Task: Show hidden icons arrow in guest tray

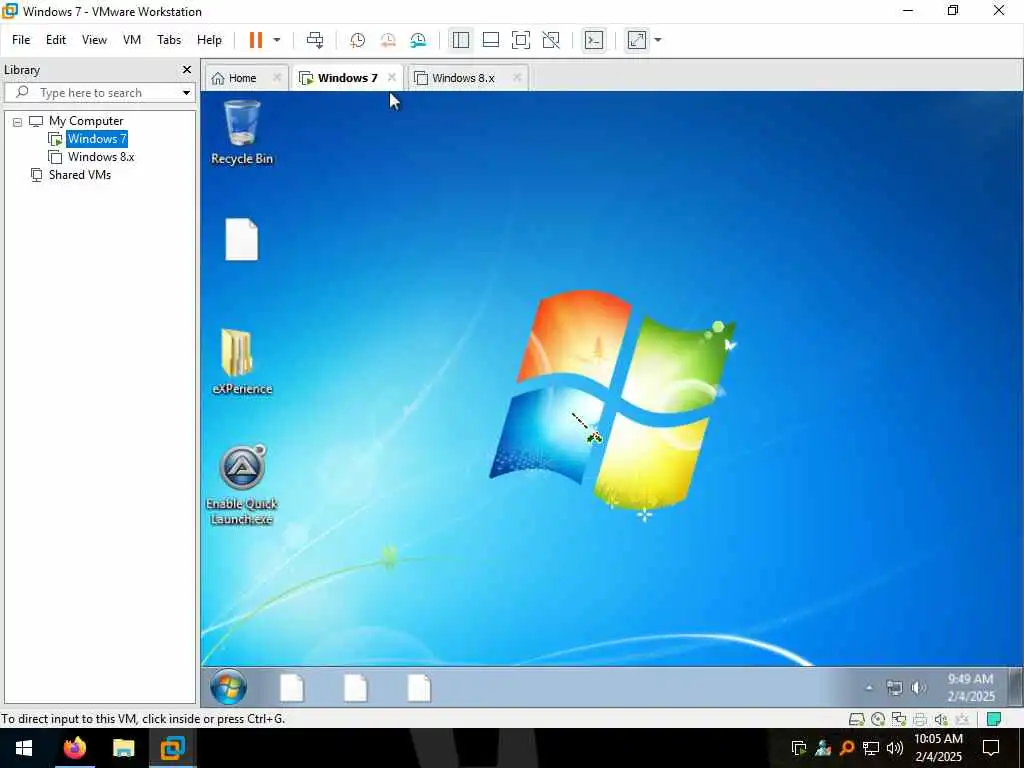Action: tap(869, 688)
